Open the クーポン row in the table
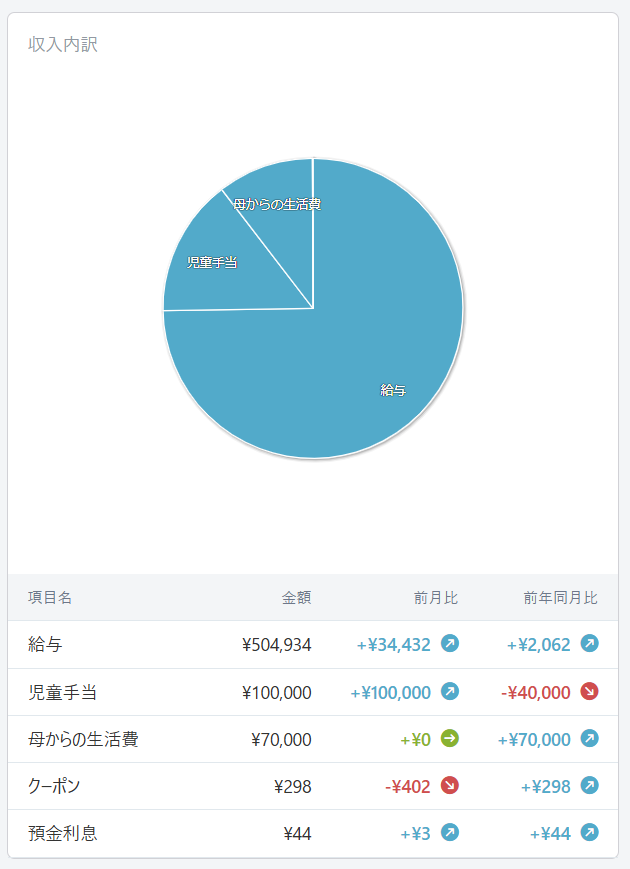The height and width of the screenshot is (869, 630). pos(313,786)
